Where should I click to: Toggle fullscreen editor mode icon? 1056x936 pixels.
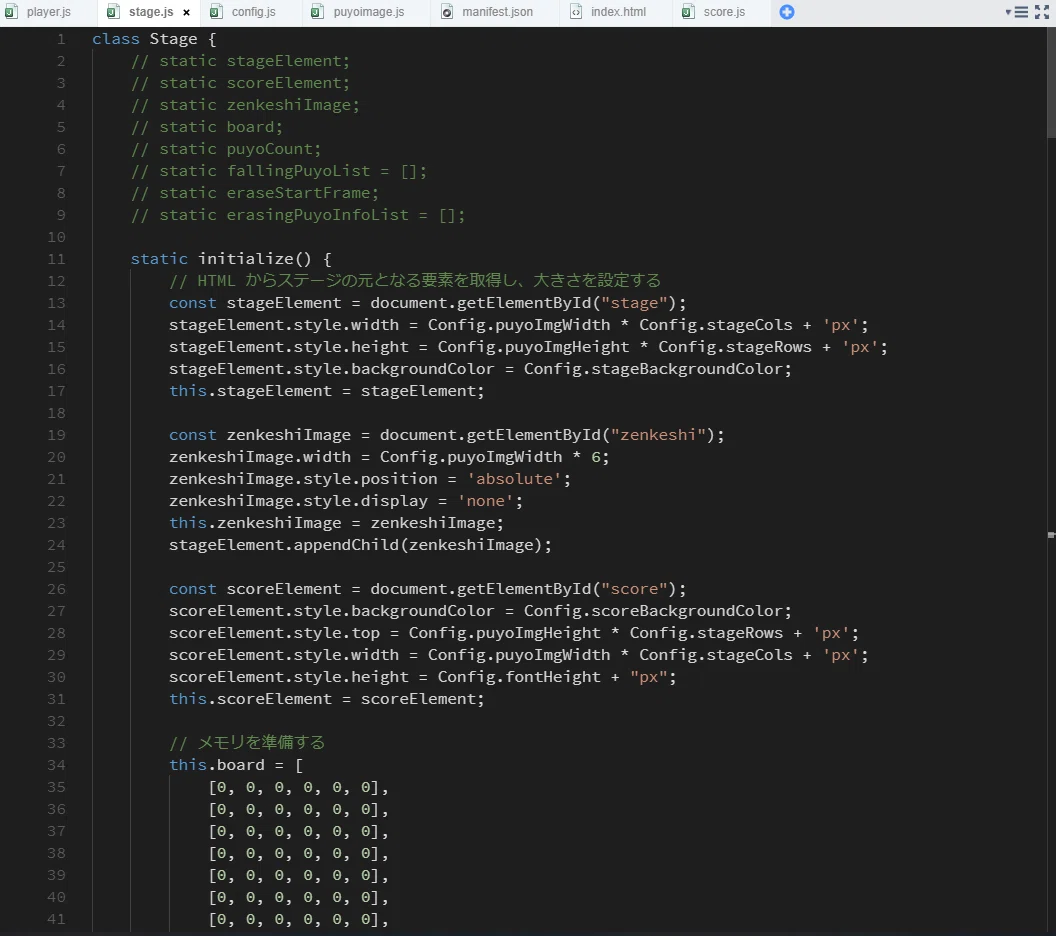(1042, 11)
